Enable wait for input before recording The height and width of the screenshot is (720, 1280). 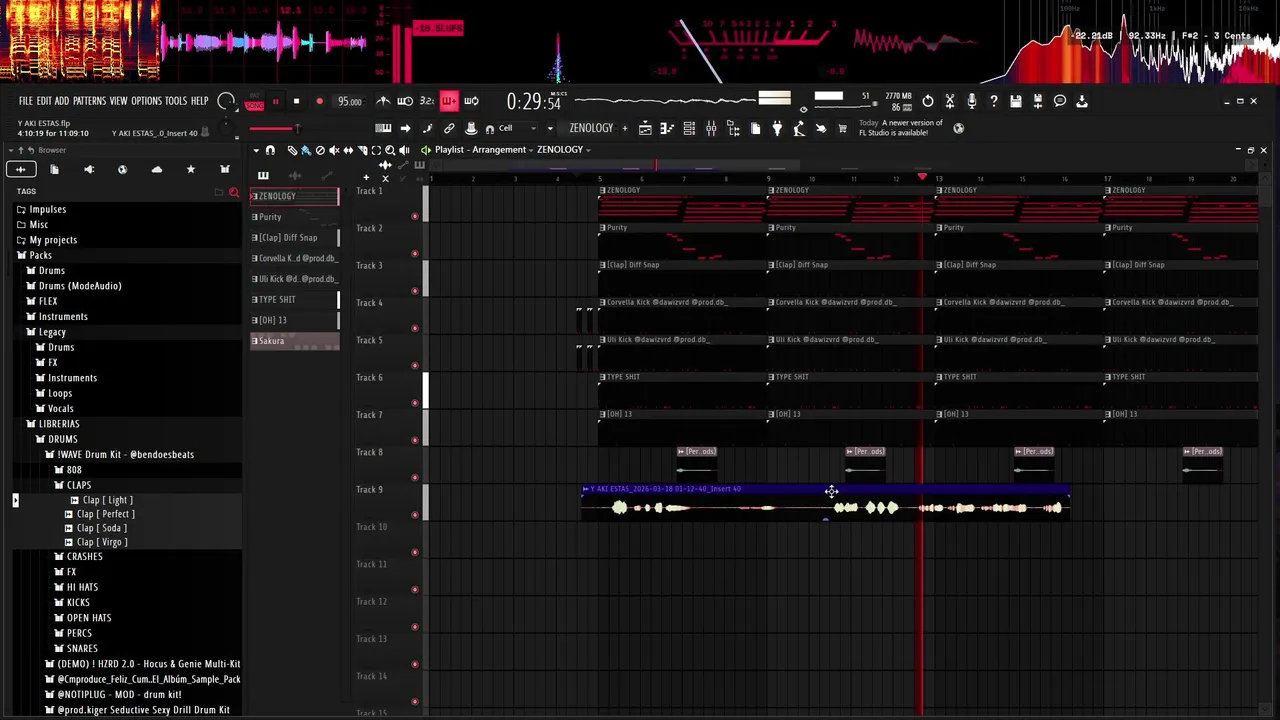(405, 101)
